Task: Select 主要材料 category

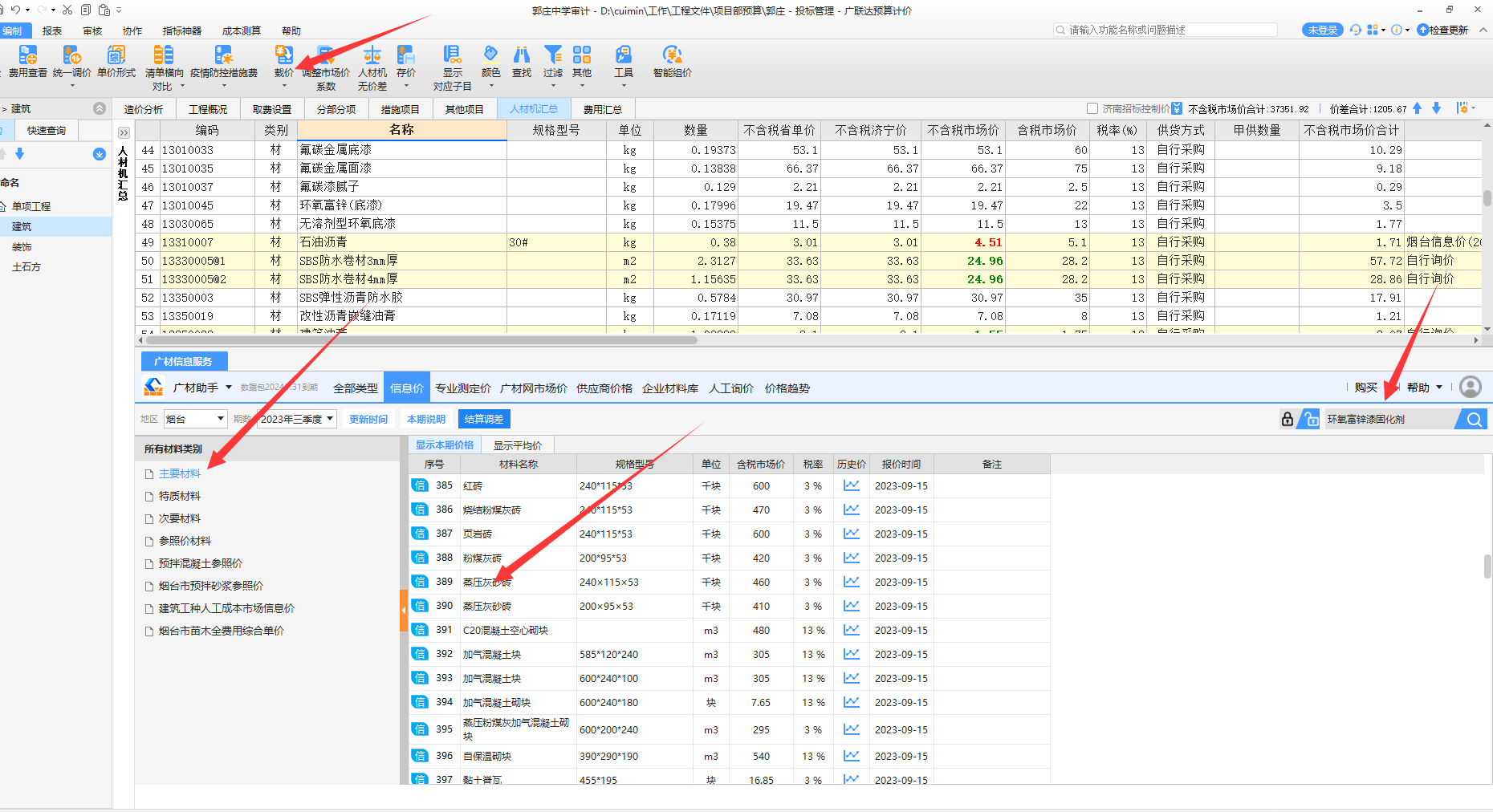Action: click(x=180, y=473)
